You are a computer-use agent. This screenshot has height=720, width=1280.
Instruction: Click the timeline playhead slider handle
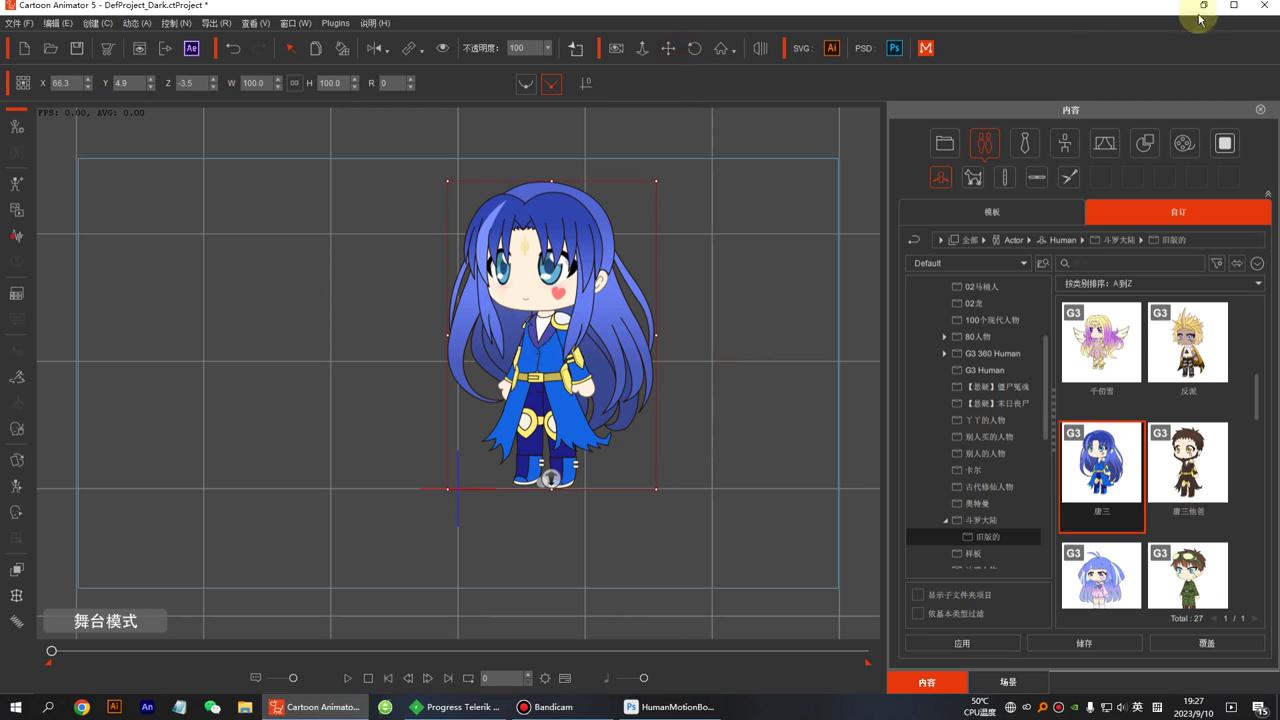click(x=51, y=651)
